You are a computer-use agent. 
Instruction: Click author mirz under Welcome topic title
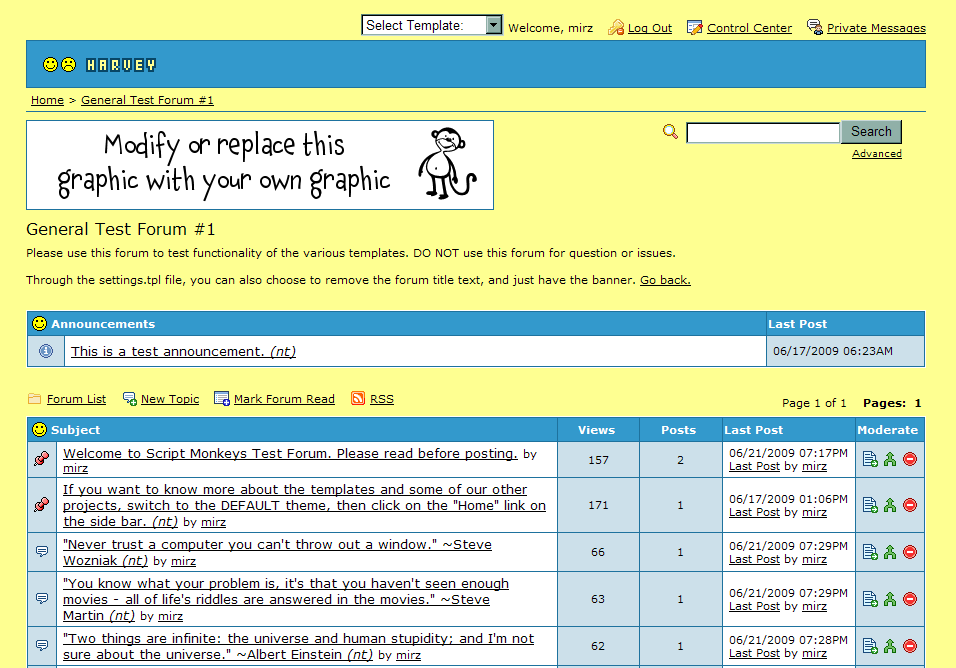tap(76, 469)
